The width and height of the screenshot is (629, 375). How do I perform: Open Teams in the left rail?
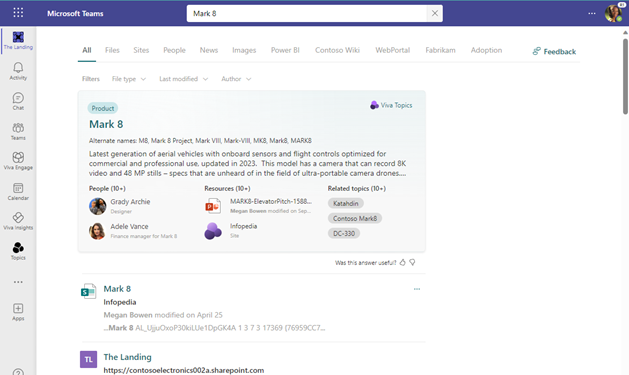(18, 131)
